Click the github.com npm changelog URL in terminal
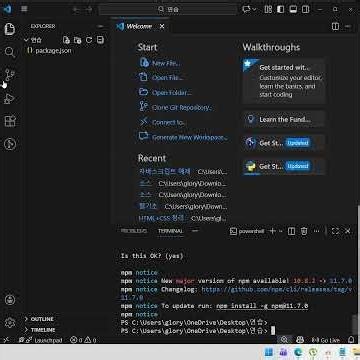Screen dimensions: 360x360 (x=276, y=289)
